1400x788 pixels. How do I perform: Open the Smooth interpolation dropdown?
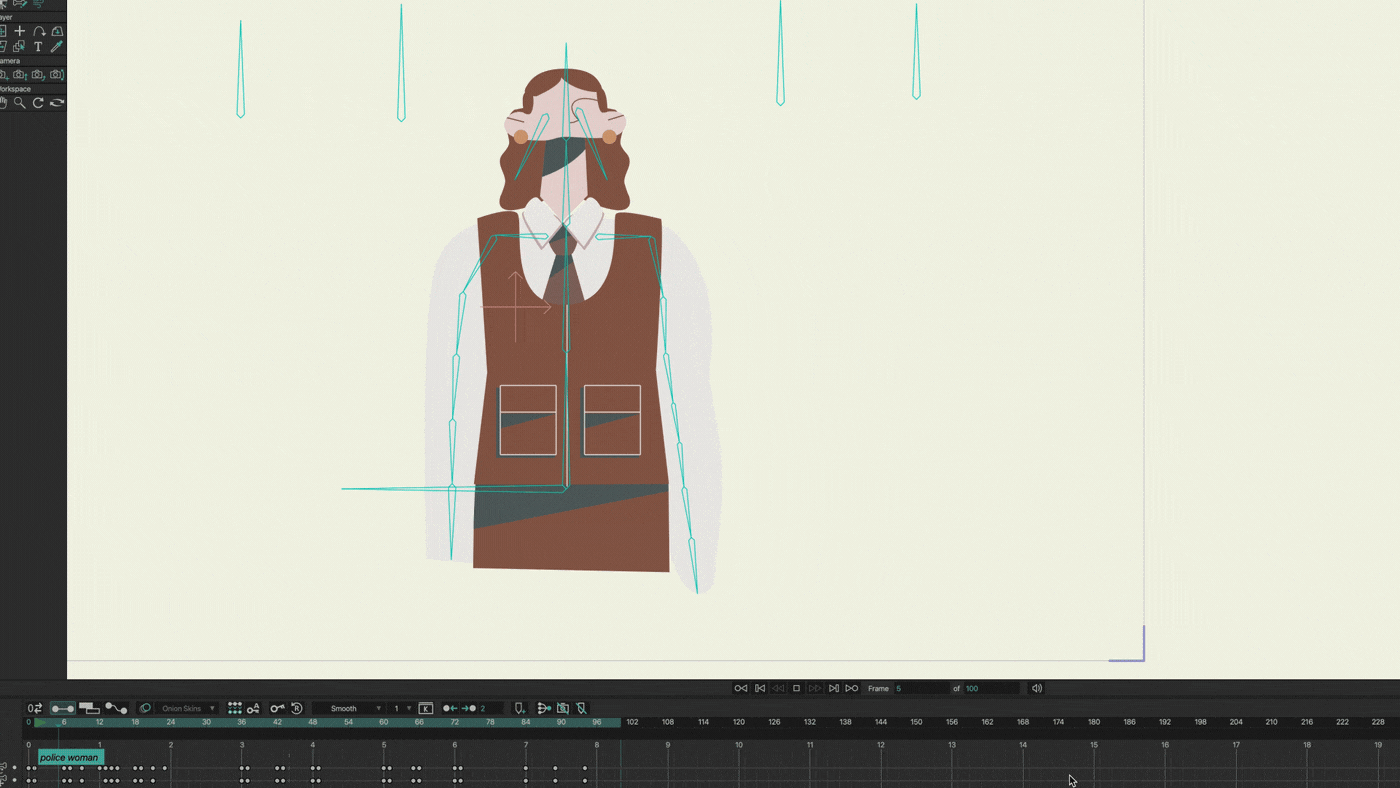[x=349, y=708]
